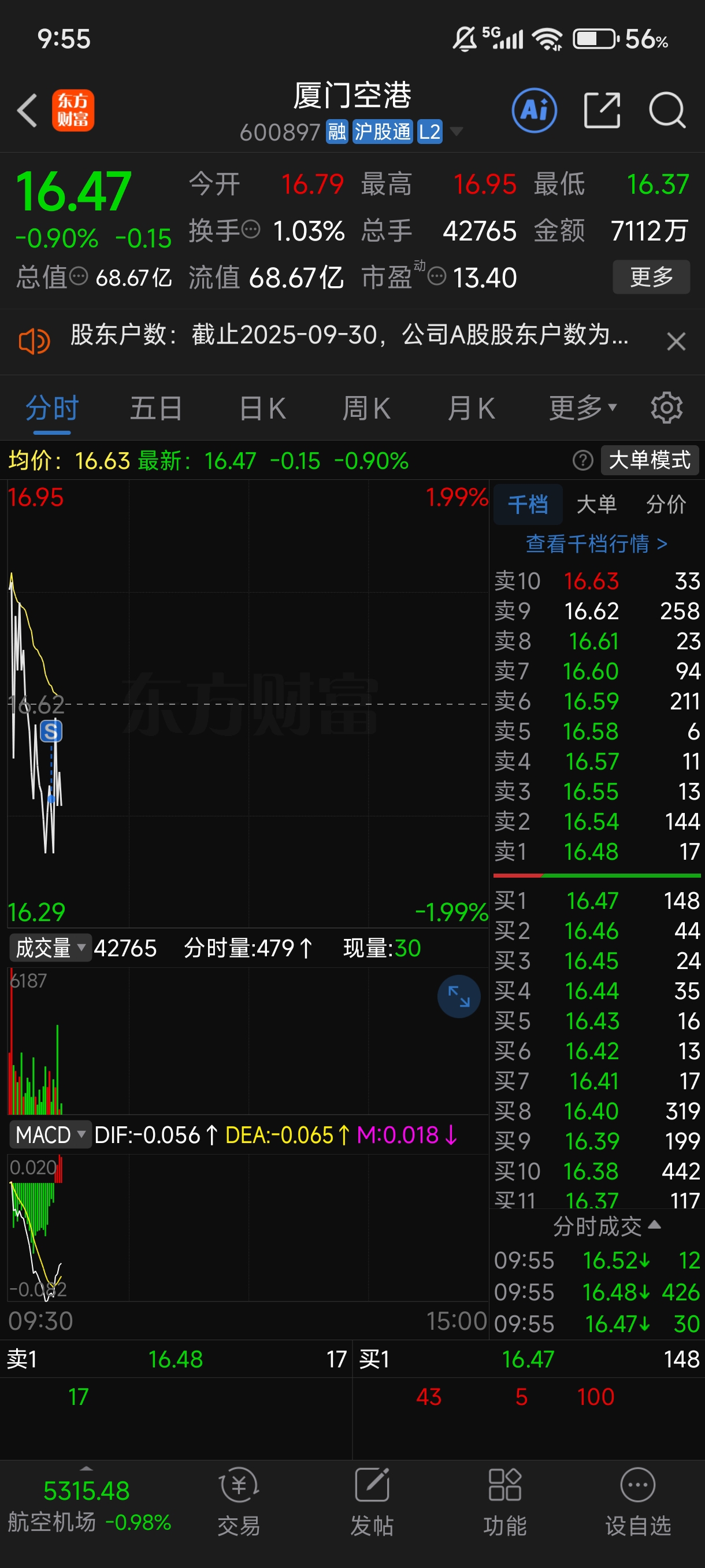Tap the WiFi status icon
The width and height of the screenshot is (705, 1568).
pyautogui.click(x=547, y=39)
